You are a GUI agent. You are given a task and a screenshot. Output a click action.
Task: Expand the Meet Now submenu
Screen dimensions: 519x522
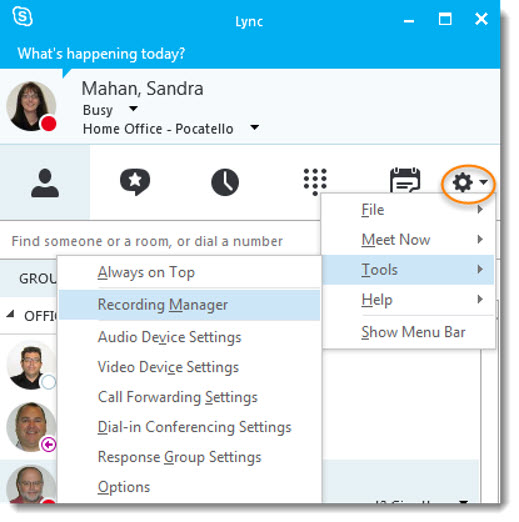(x=408, y=240)
